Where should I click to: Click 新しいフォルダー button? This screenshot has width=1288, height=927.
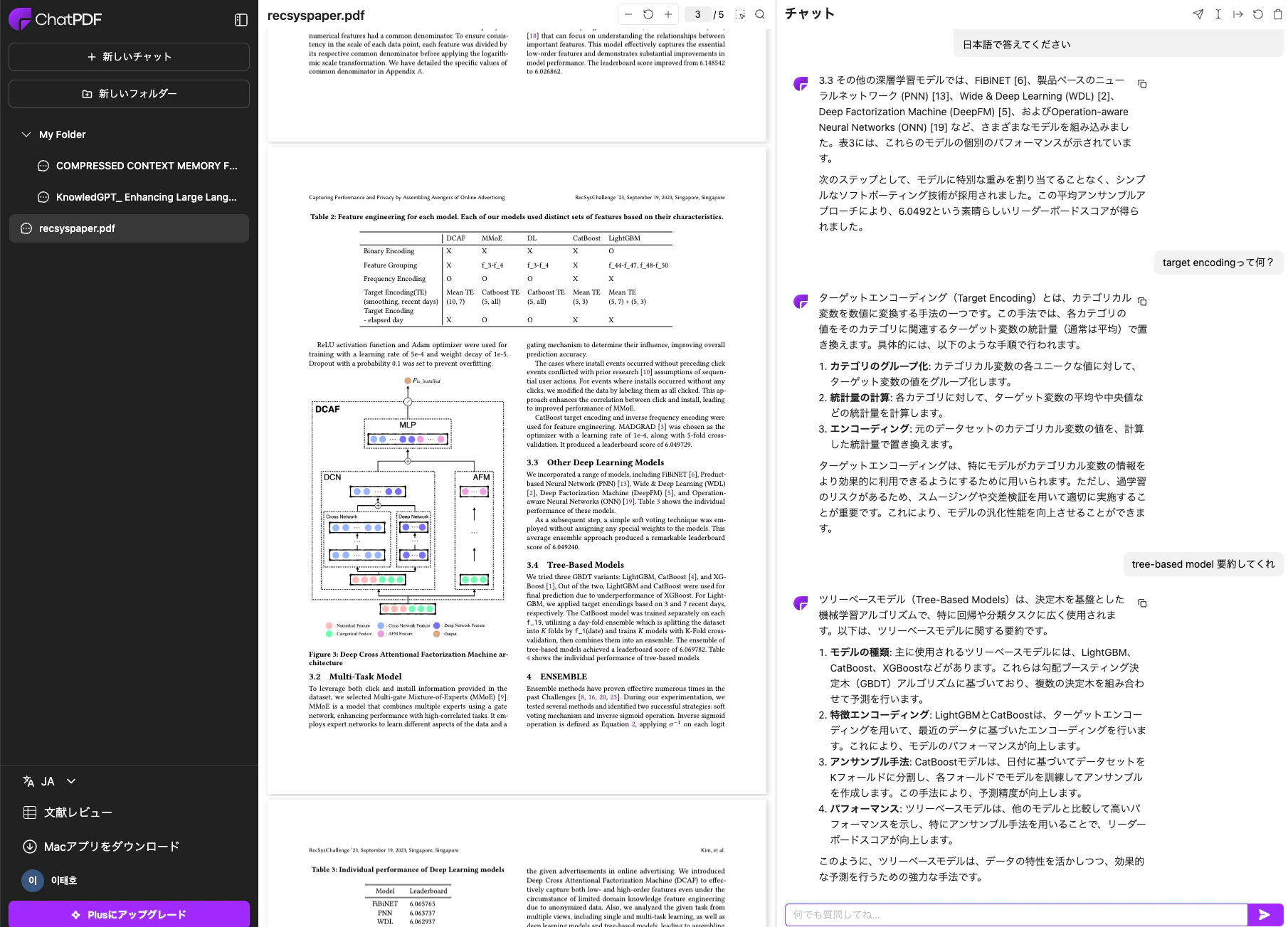click(x=129, y=94)
